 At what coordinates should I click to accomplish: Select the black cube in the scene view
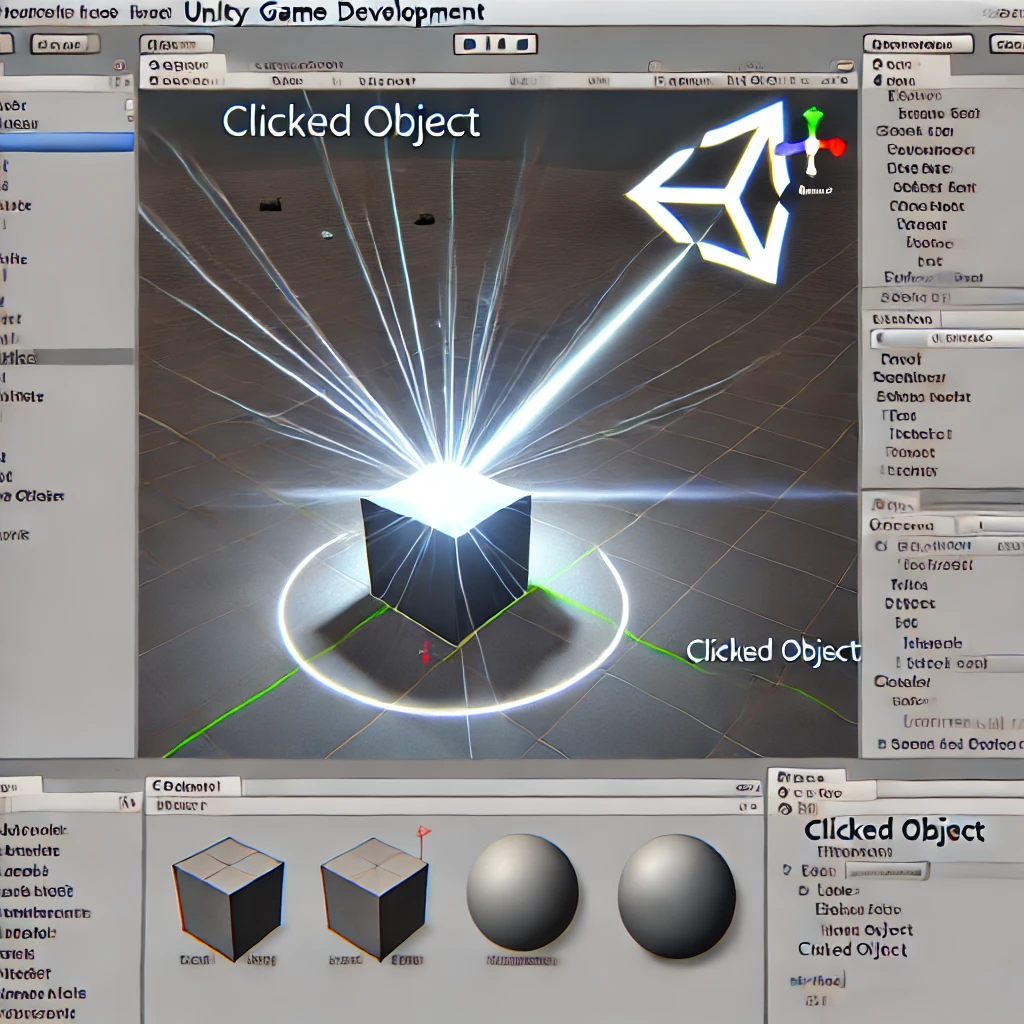click(447, 555)
